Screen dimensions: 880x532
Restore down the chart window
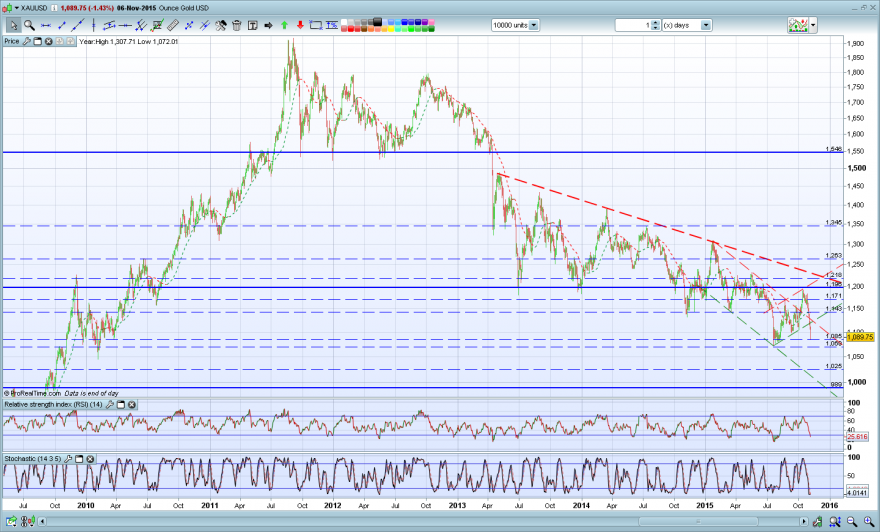point(863,8)
